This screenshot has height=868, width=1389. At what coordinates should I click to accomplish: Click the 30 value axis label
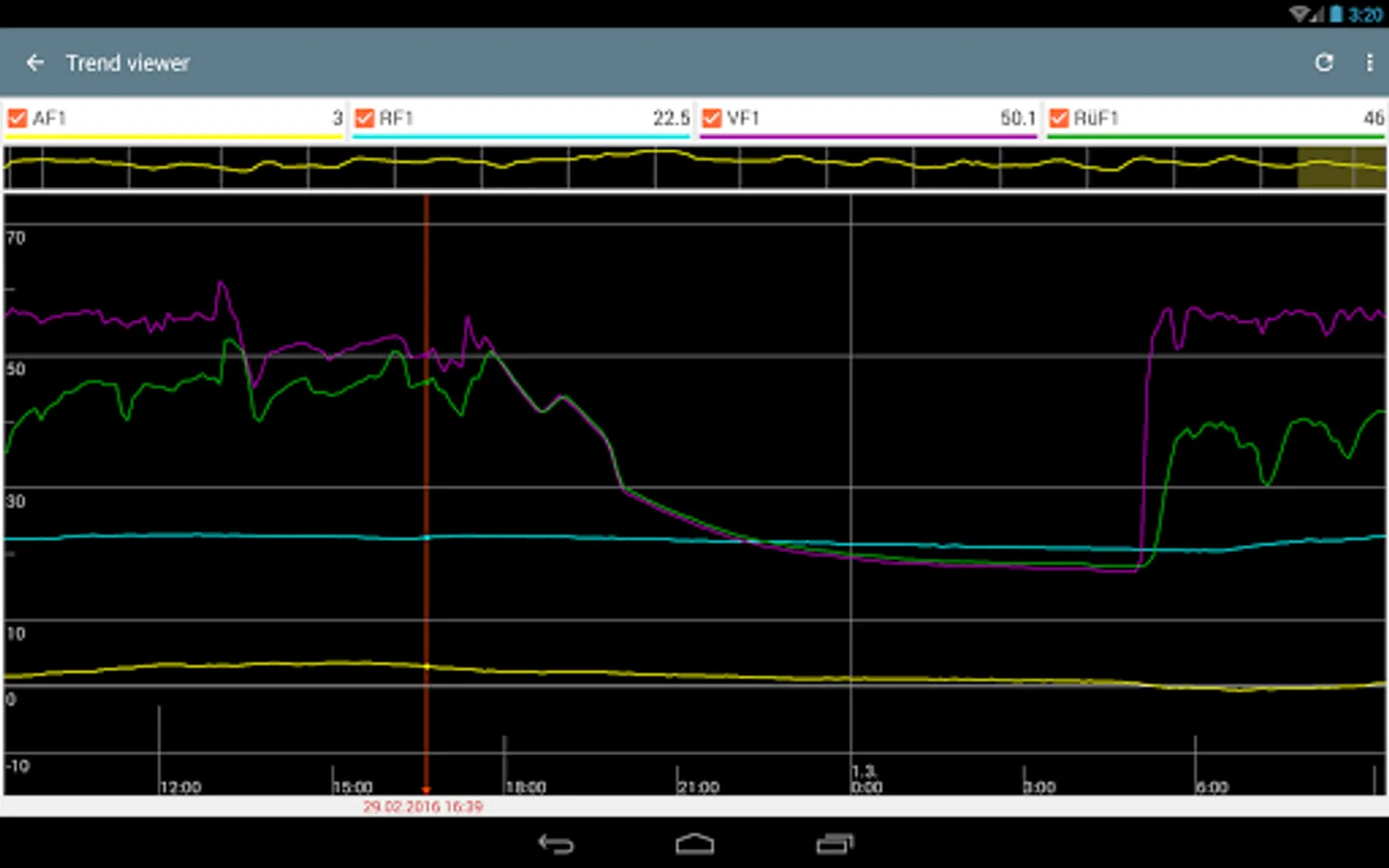click(15, 501)
